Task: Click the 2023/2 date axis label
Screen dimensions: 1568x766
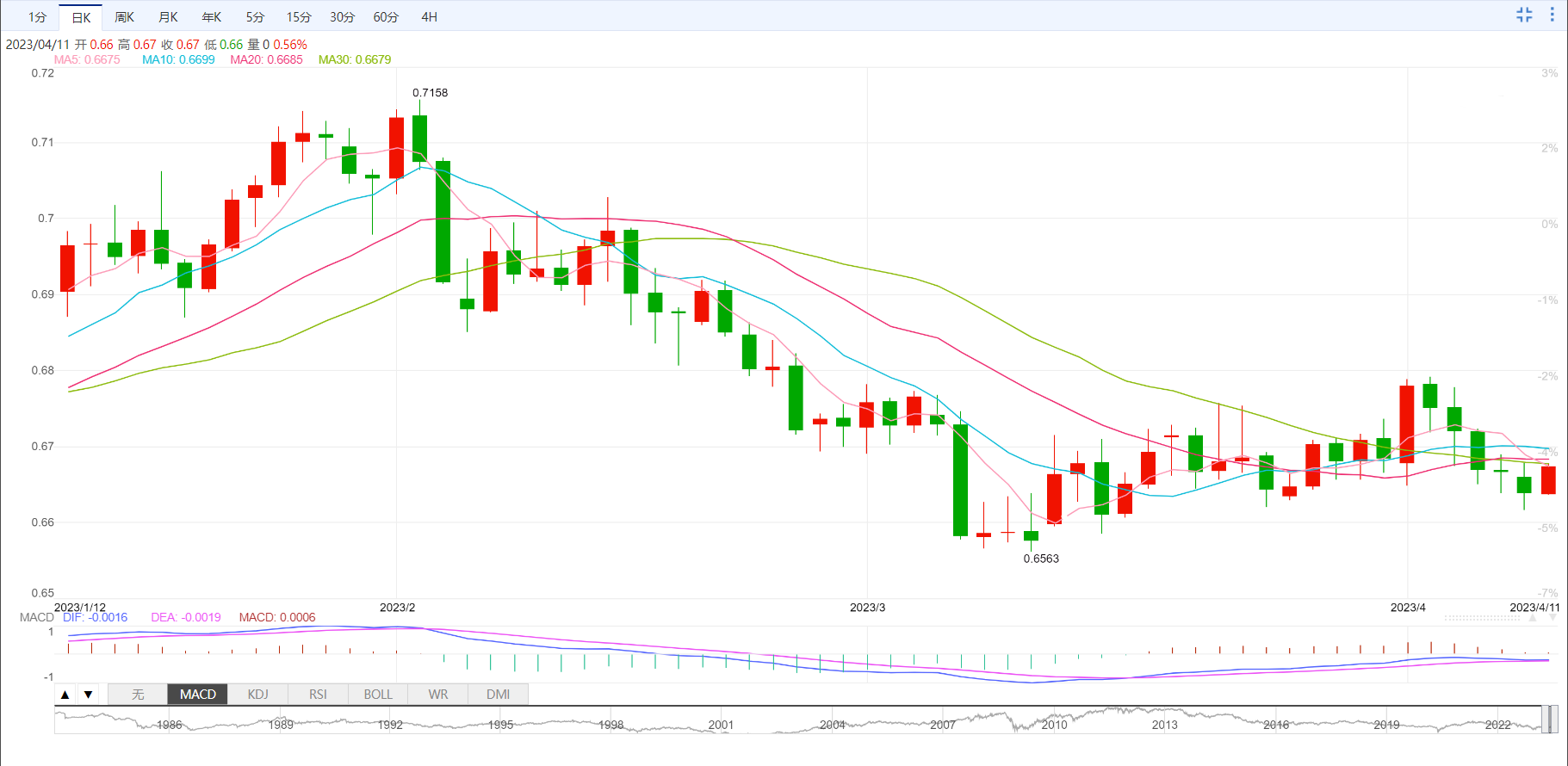Action: pyautogui.click(x=397, y=607)
